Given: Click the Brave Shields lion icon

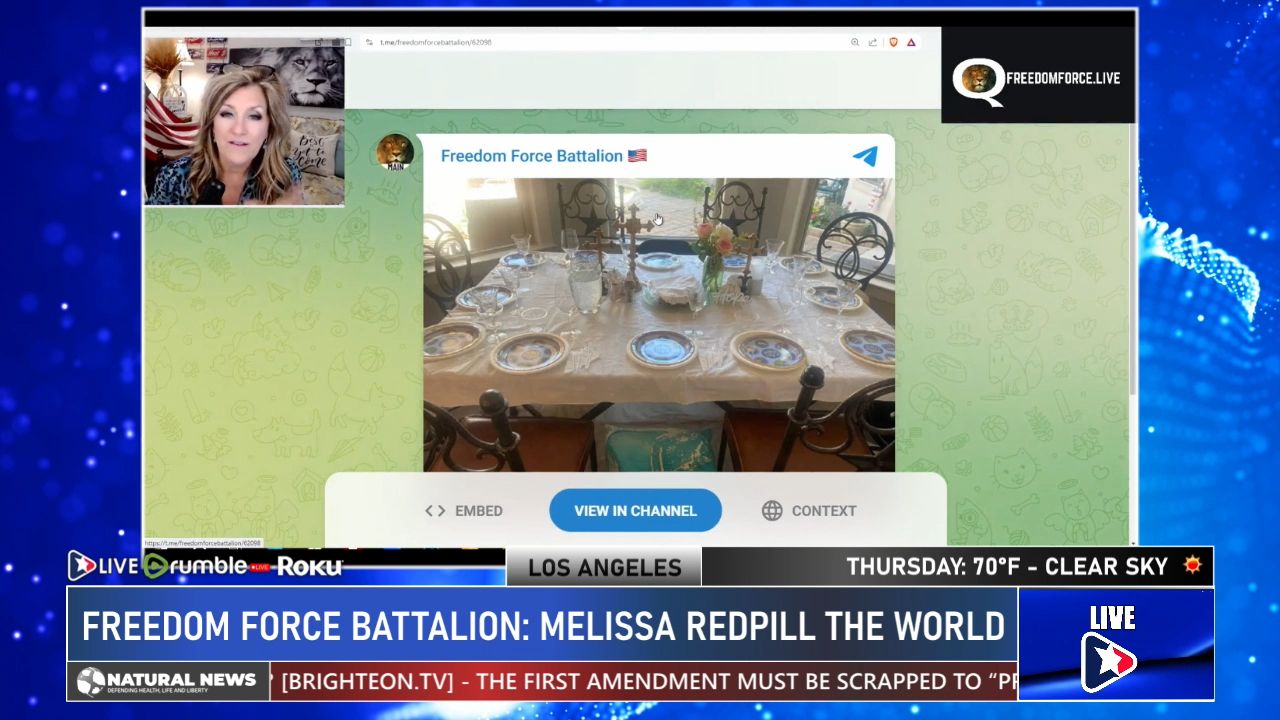Looking at the screenshot, I should click(893, 42).
